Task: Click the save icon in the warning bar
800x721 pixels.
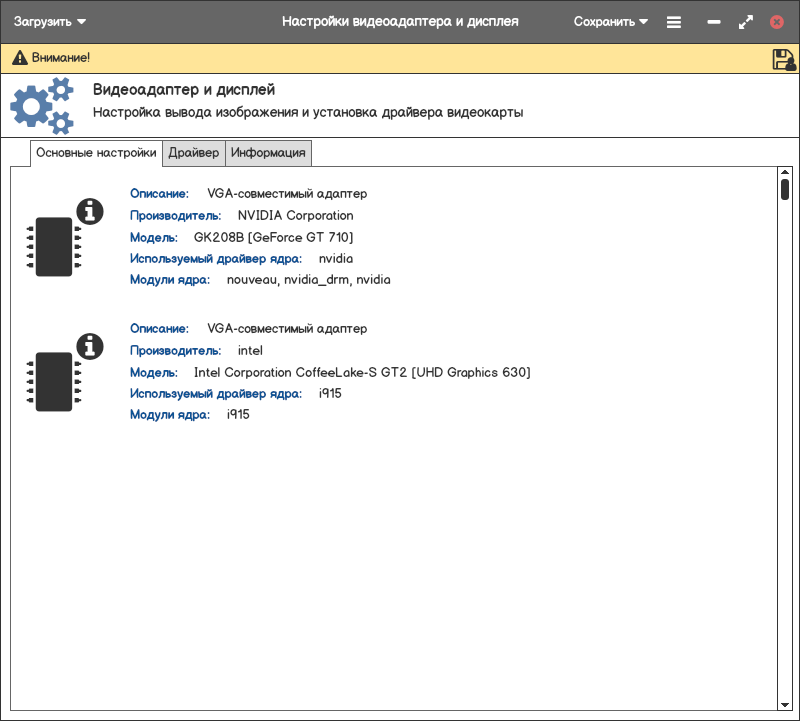Action: (x=783, y=59)
